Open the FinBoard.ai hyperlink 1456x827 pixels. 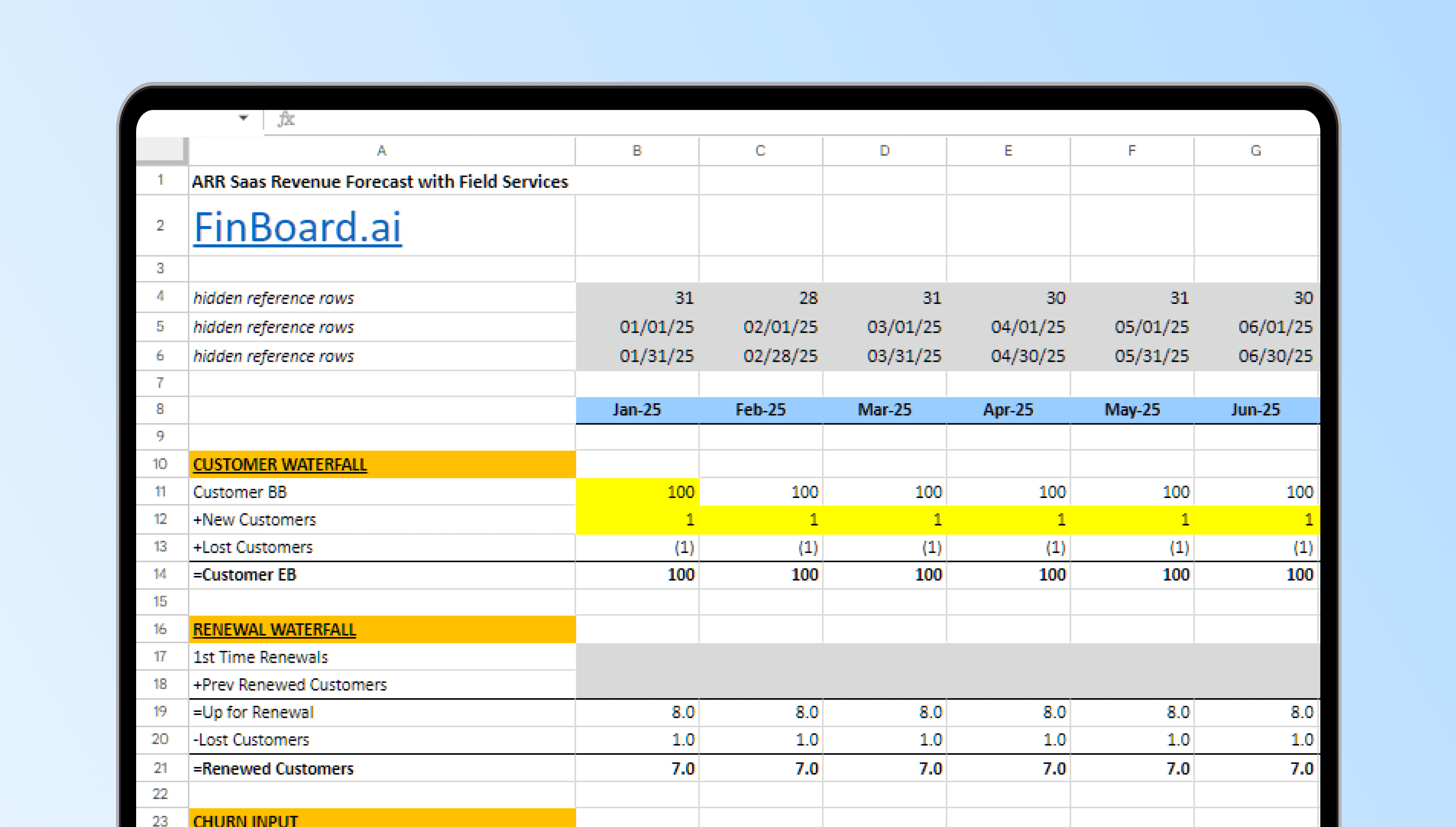pos(297,227)
